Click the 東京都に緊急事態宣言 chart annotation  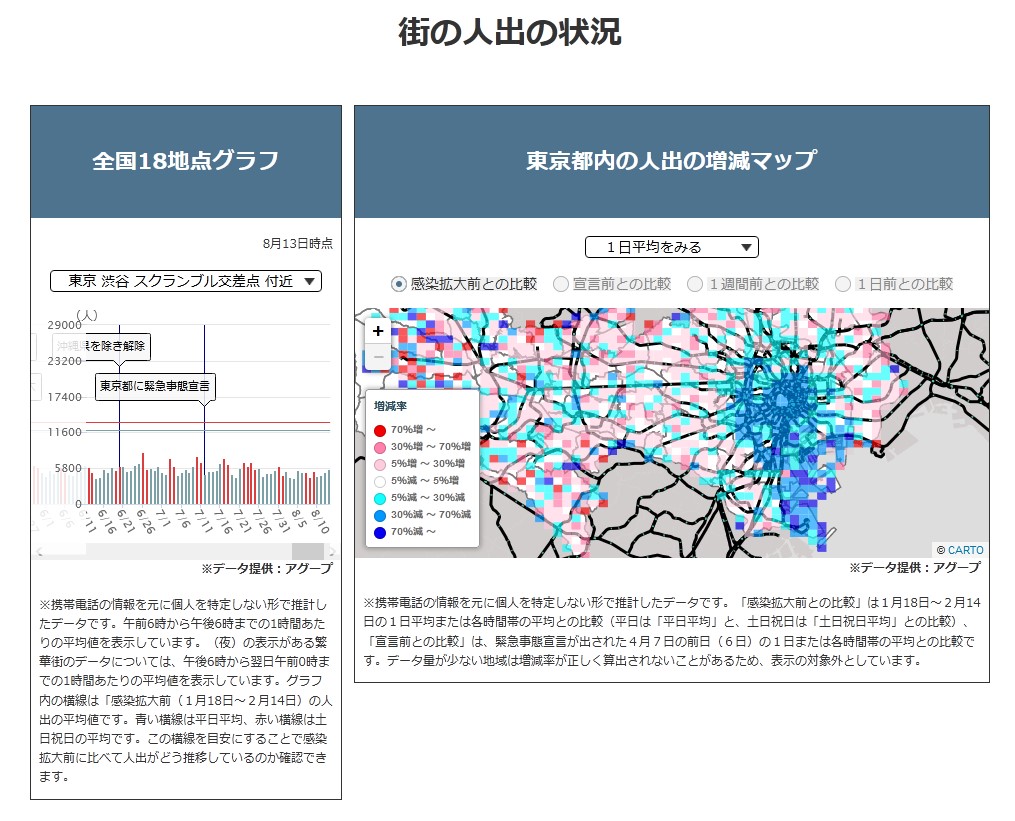coord(157,386)
